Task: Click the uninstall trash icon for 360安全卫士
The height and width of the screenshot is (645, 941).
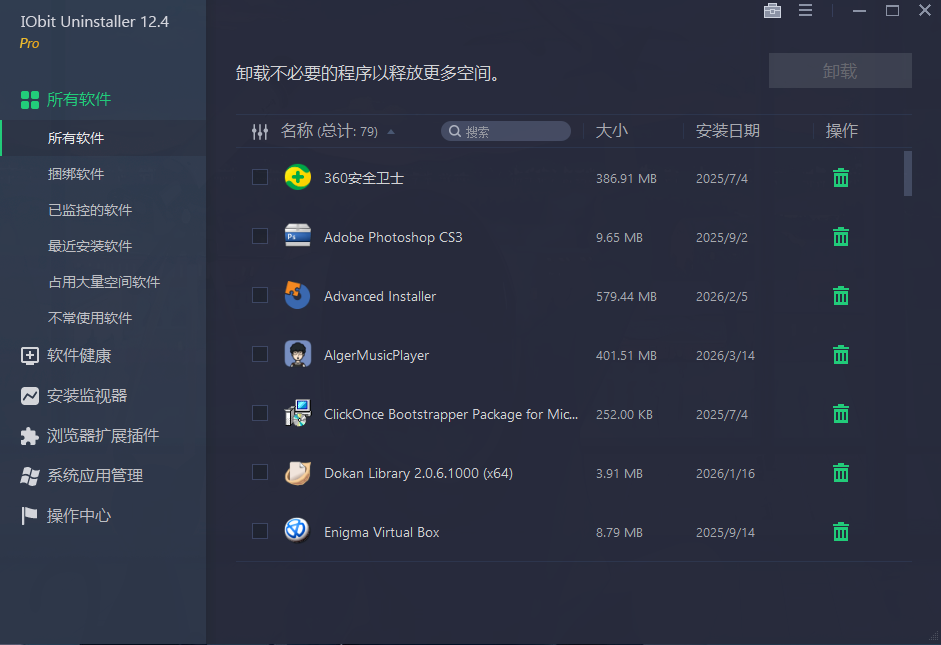Action: [840, 178]
